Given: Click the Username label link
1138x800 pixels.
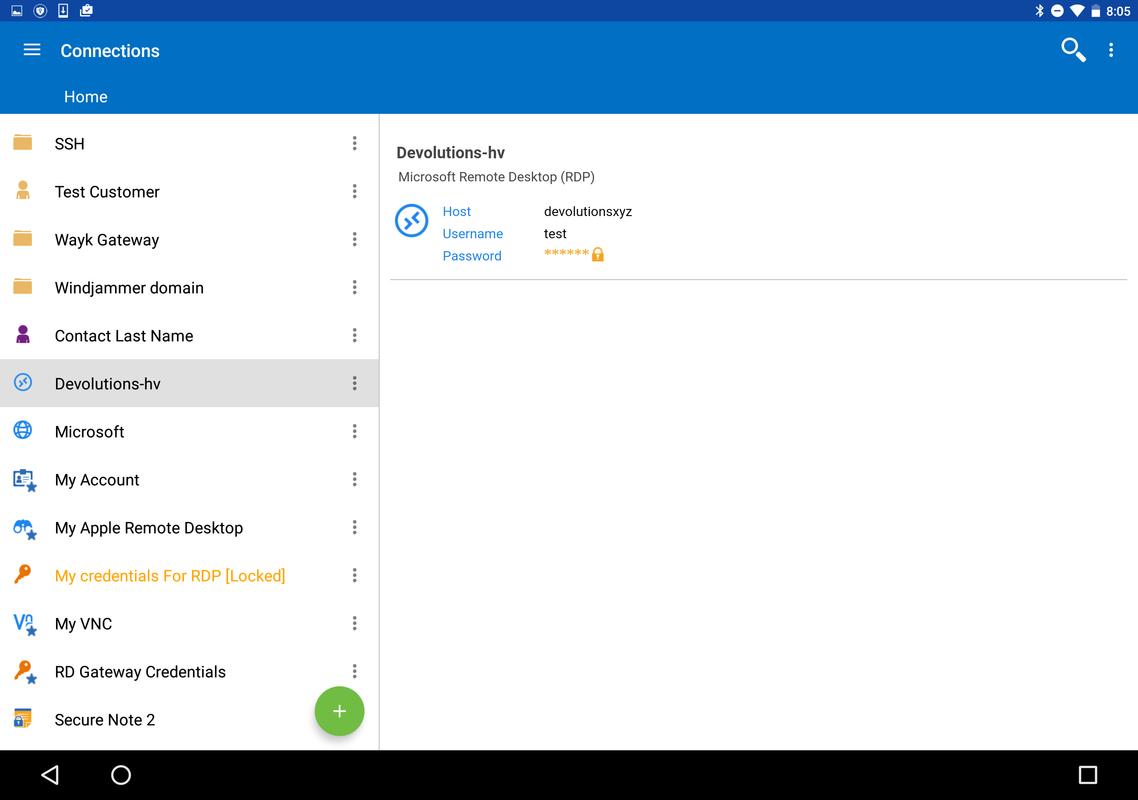Looking at the screenshot, I should click(472, 234).
